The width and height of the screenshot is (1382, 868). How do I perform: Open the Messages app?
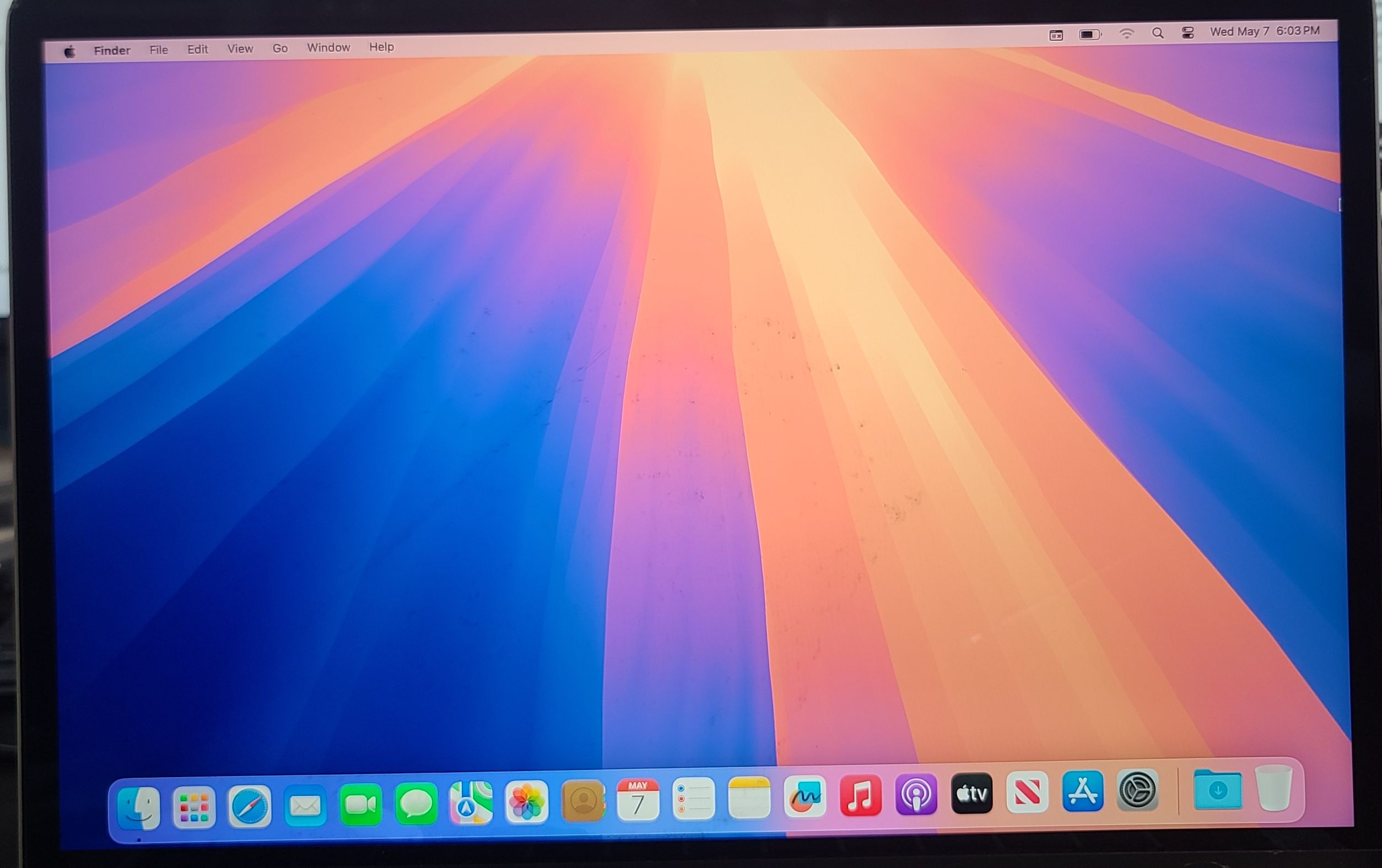[416, 803]
